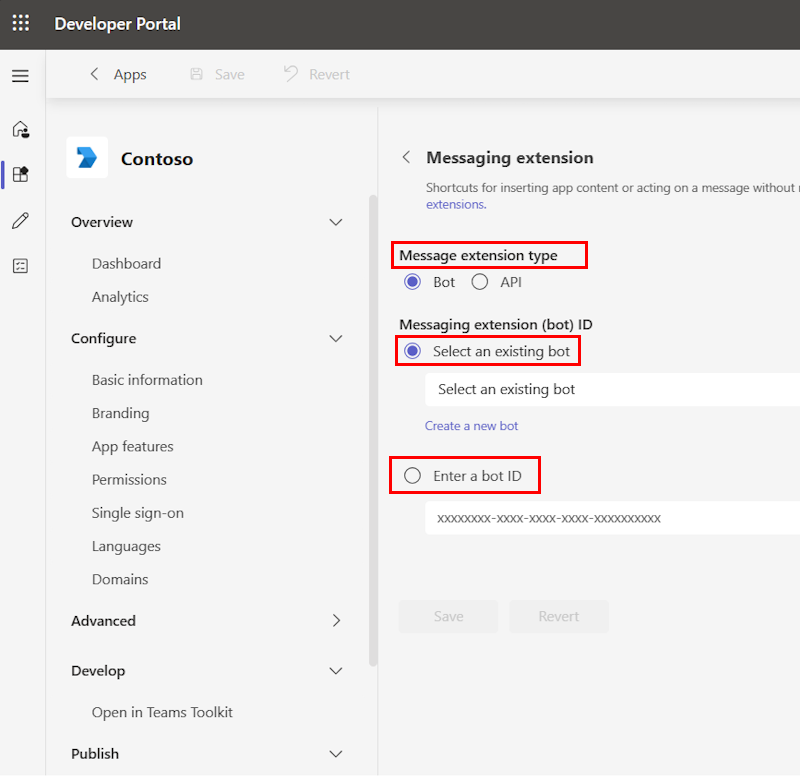Go to App features

click(x=132, y=446)
